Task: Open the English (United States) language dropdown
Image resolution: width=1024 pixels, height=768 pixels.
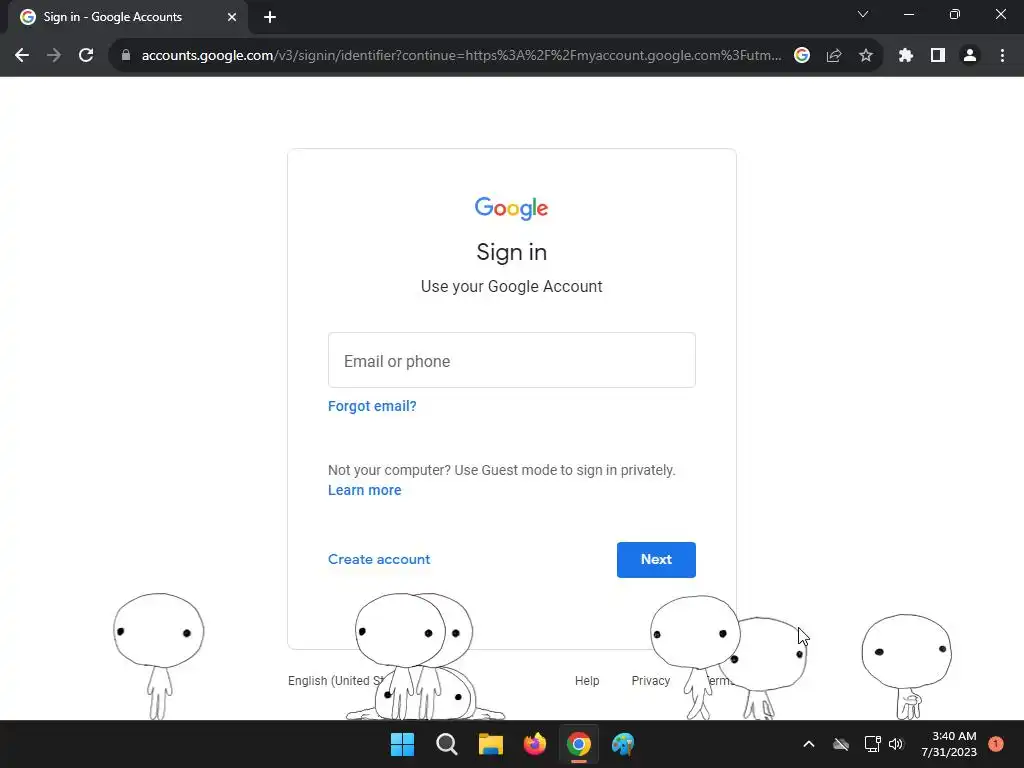Action: coord(336,680)
